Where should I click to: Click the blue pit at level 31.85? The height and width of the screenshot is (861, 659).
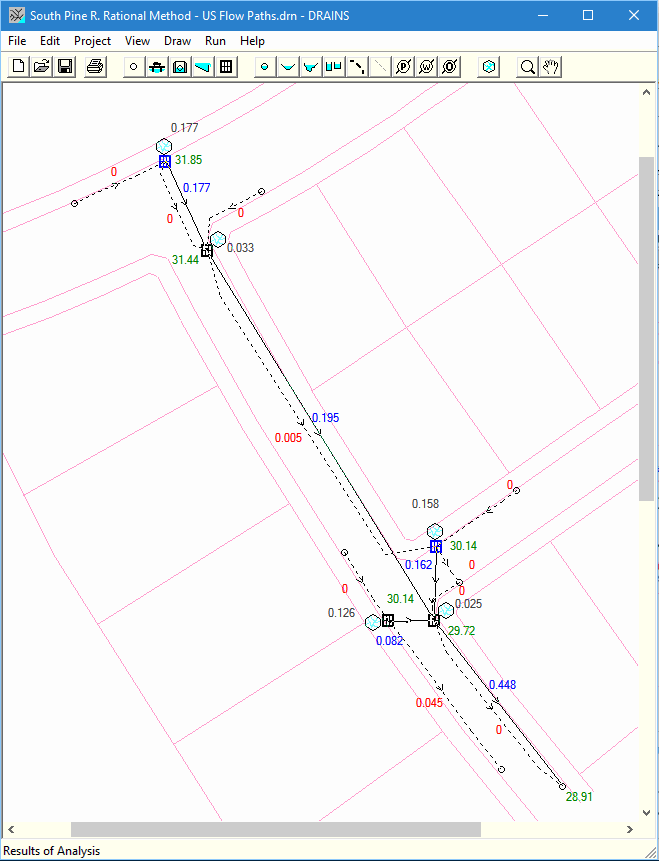165,161
